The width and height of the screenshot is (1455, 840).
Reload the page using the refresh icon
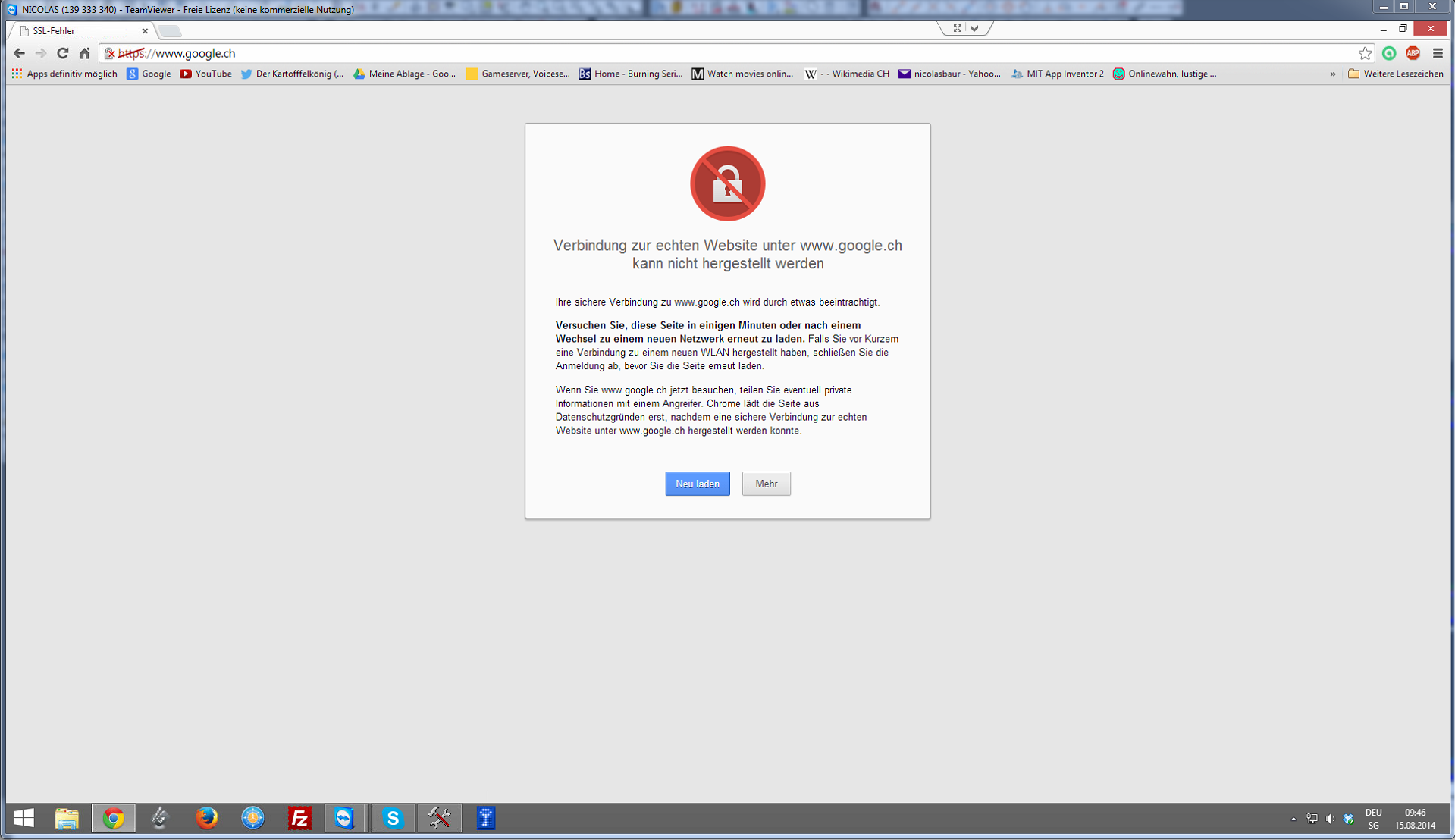click(63, 53)
